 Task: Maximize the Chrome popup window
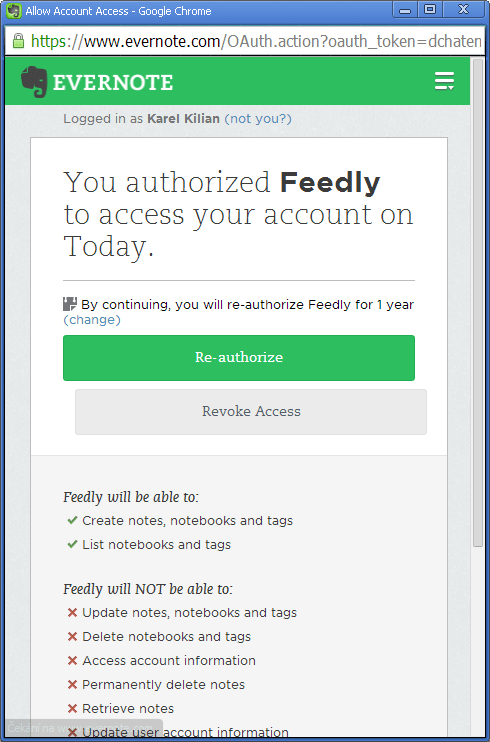click(430, 9)
